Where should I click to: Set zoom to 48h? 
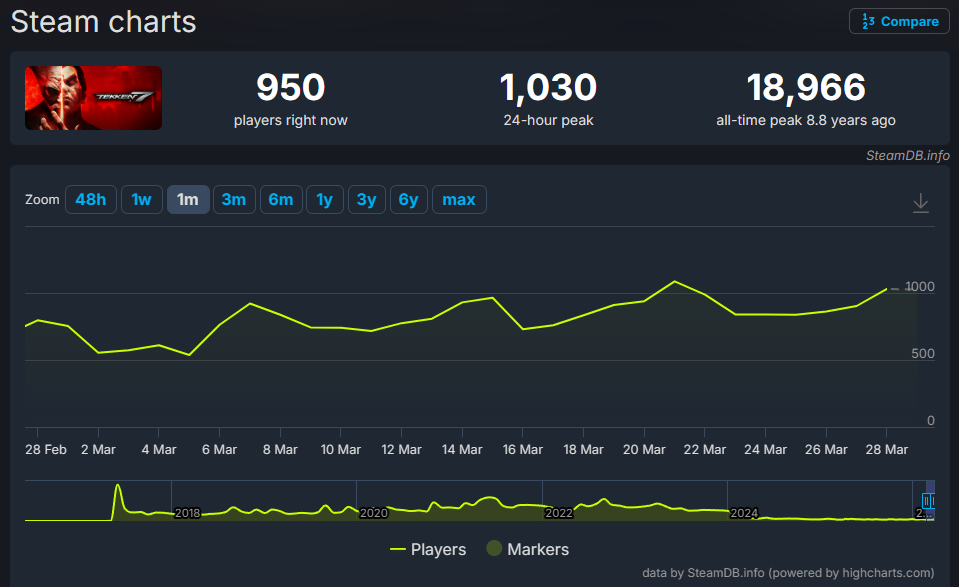pos(91,199)
